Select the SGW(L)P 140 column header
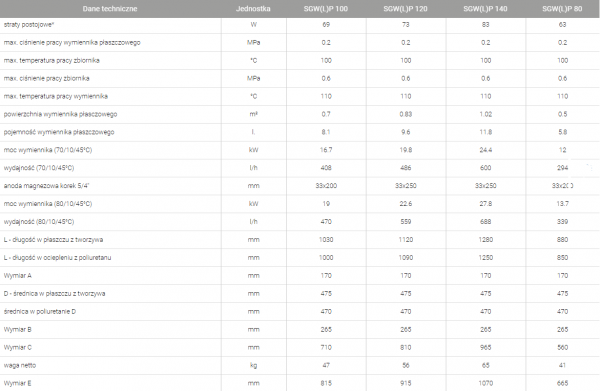The width and height of the screenshot is (600, 391). tap(485, 9)
